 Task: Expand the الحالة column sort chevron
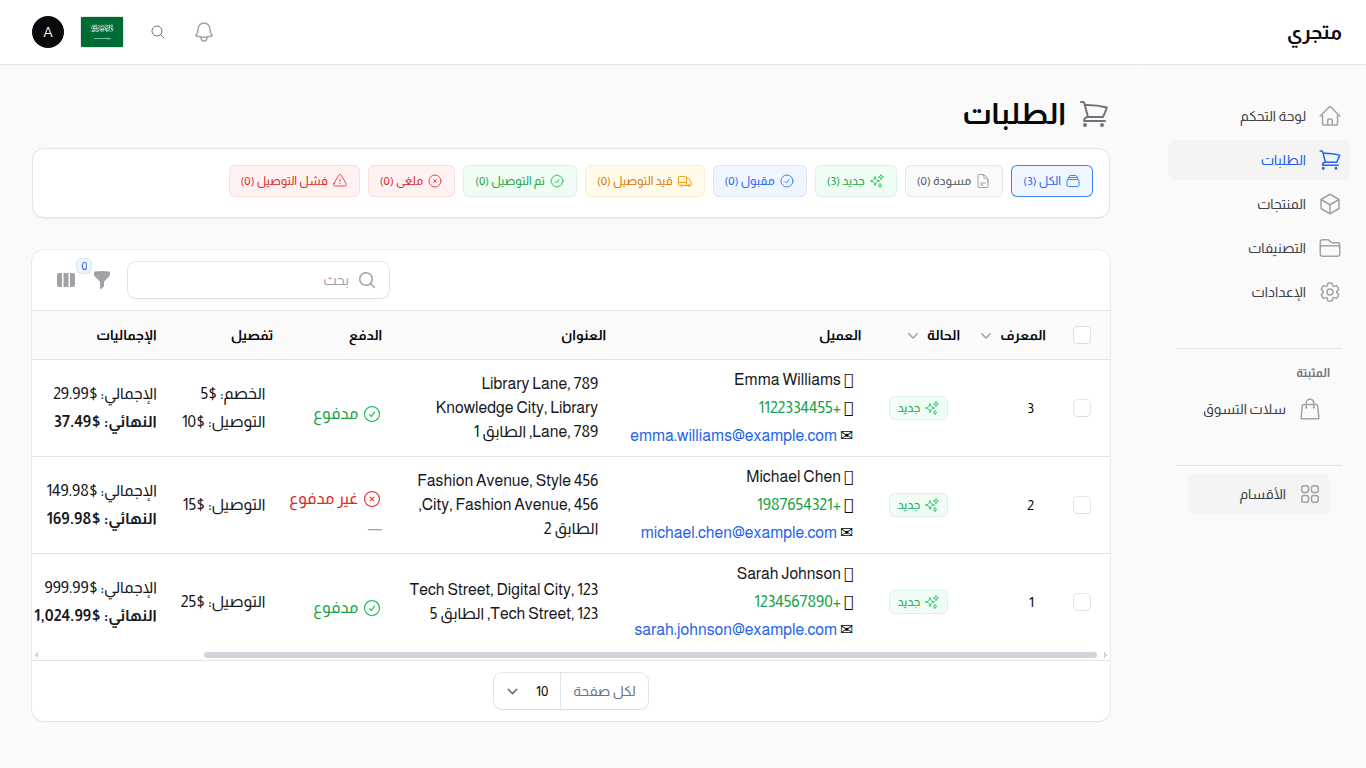pyautogui.click(x=912, y=336)
